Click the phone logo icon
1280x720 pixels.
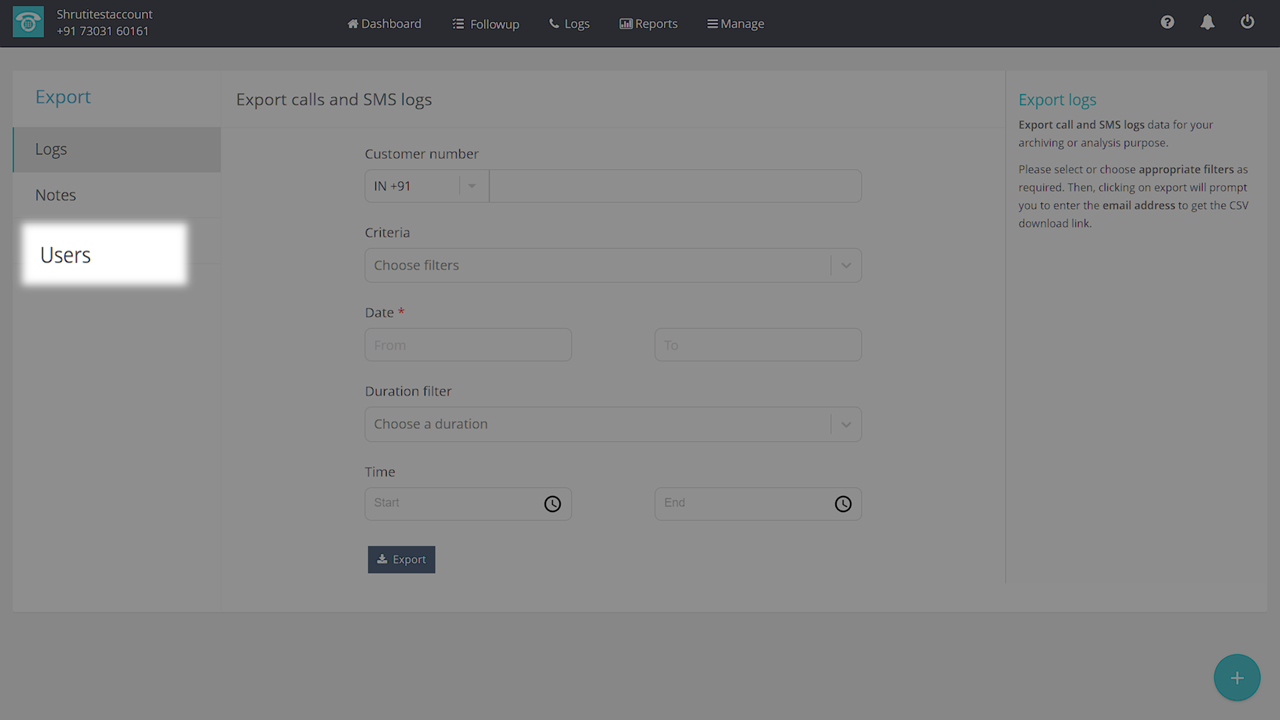[28, 23]
